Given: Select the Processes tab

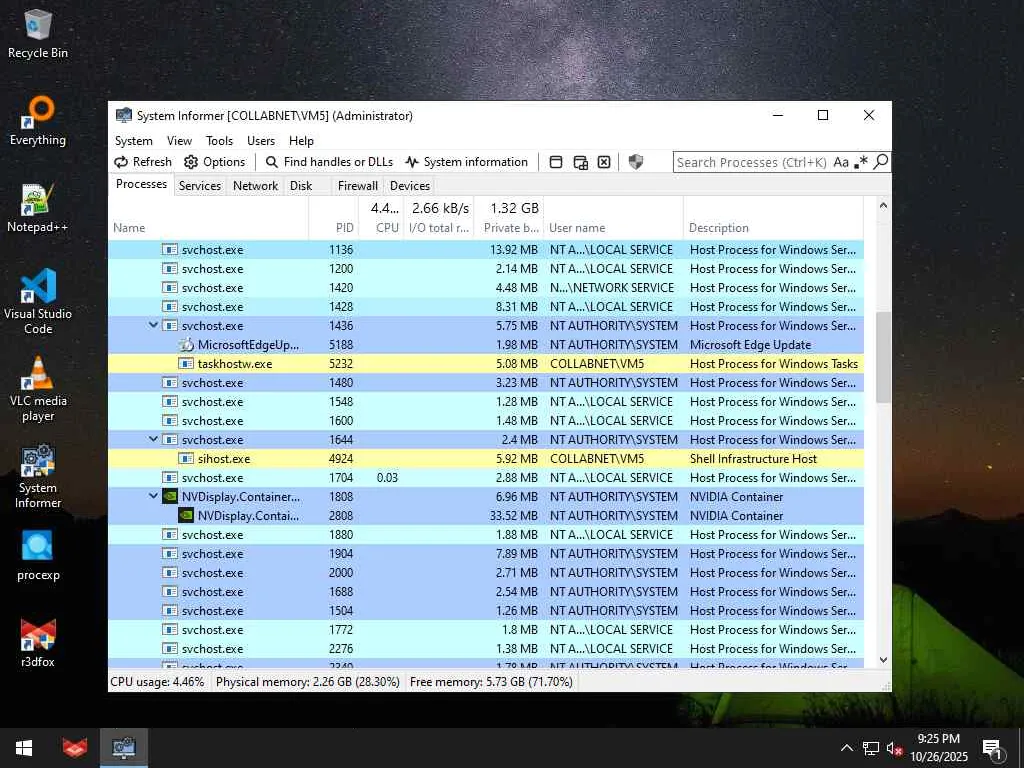Looking at the screenshot, I should 141,185.
